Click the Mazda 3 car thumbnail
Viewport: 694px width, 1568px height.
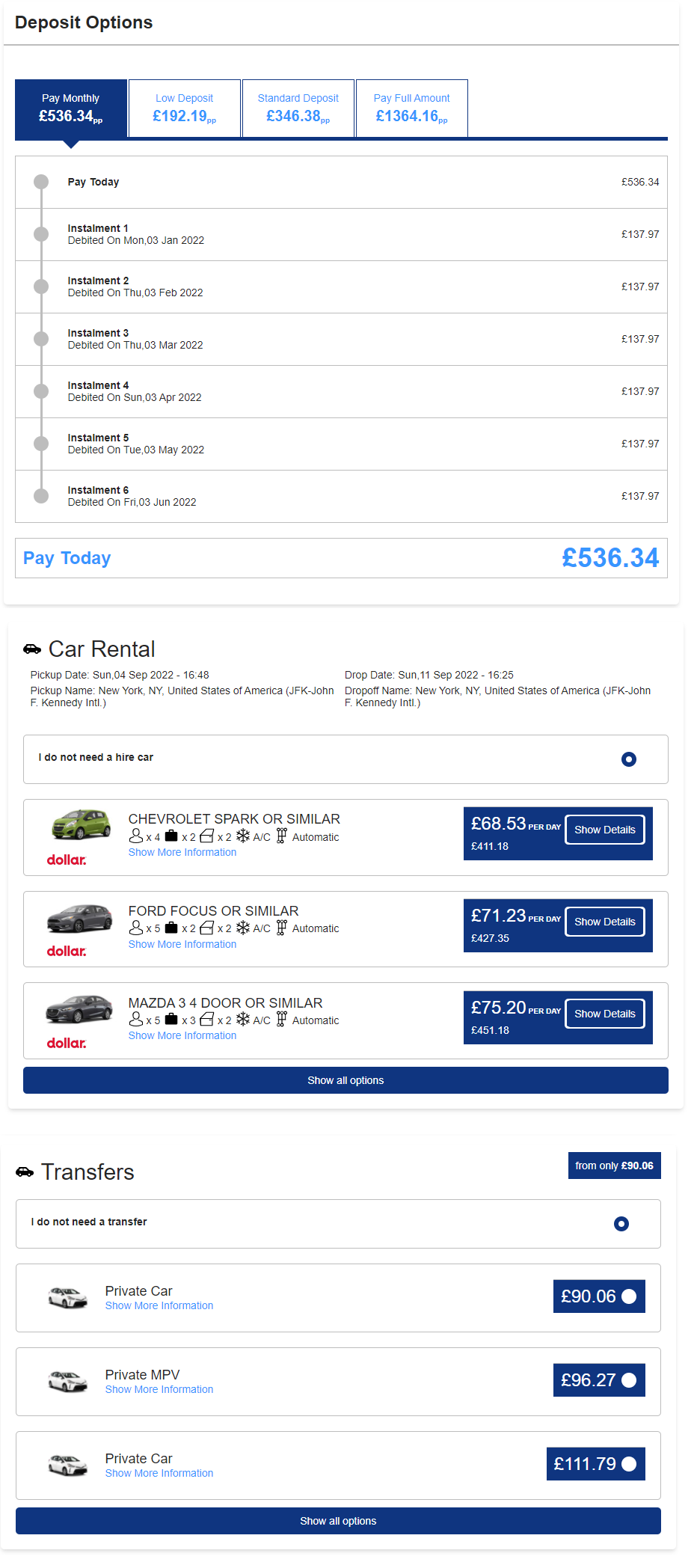79,1008
